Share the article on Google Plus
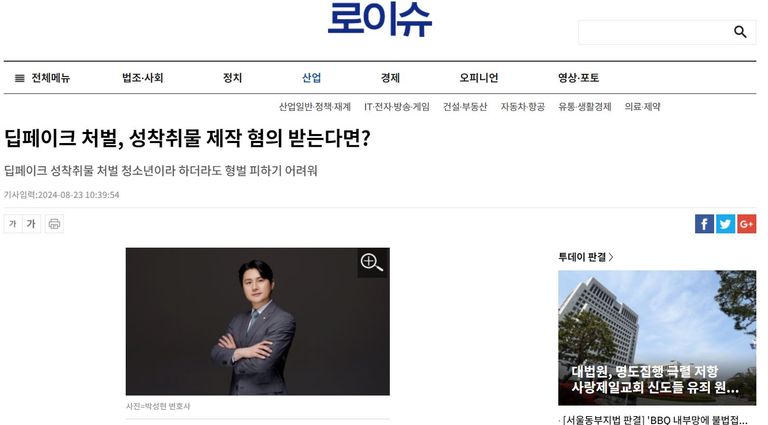This screenshot has height=425, width=768. click(746, 224)
